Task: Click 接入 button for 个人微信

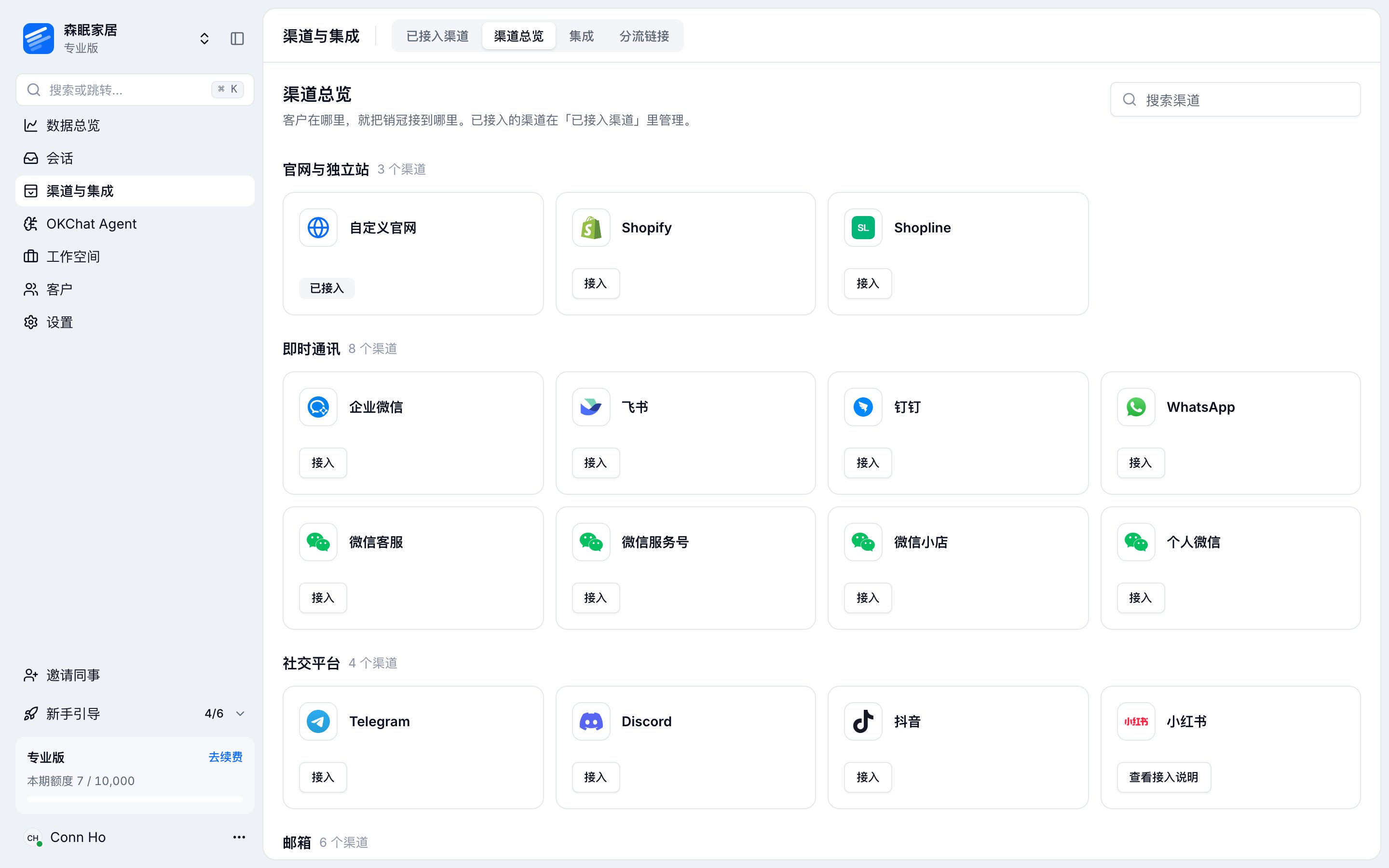Action: coord(1141,598)
